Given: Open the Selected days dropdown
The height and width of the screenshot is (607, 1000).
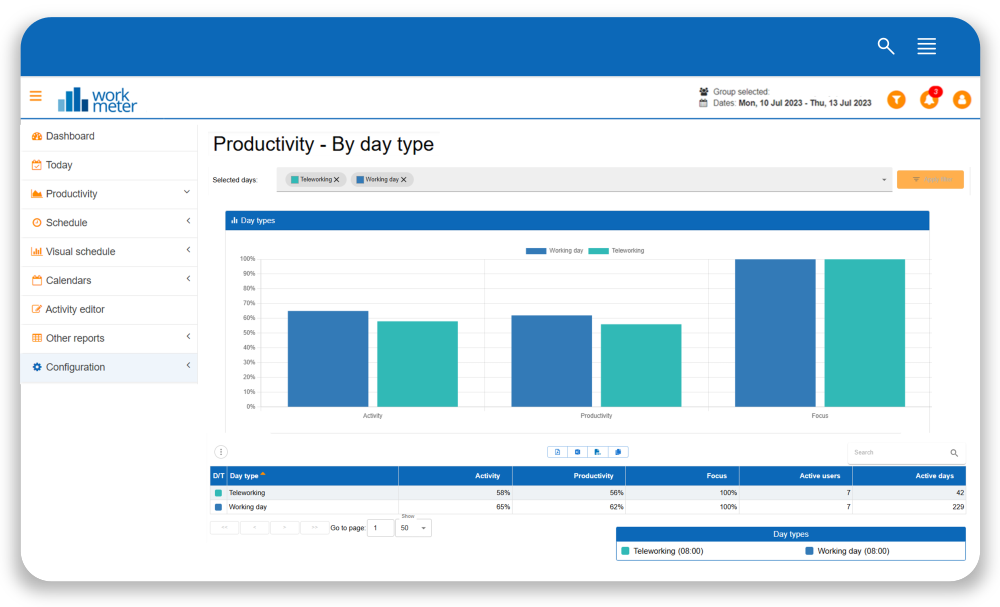Looking at the screenshot, I should (x=882, y=179).
